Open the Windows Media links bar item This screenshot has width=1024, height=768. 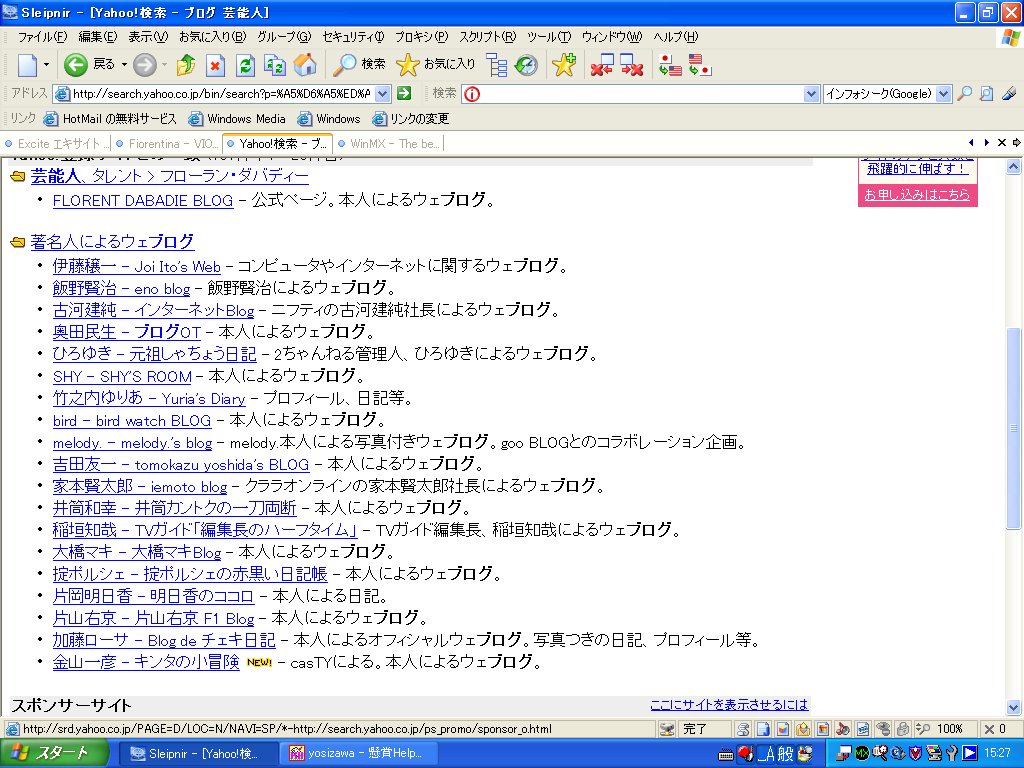pos(237,119)
